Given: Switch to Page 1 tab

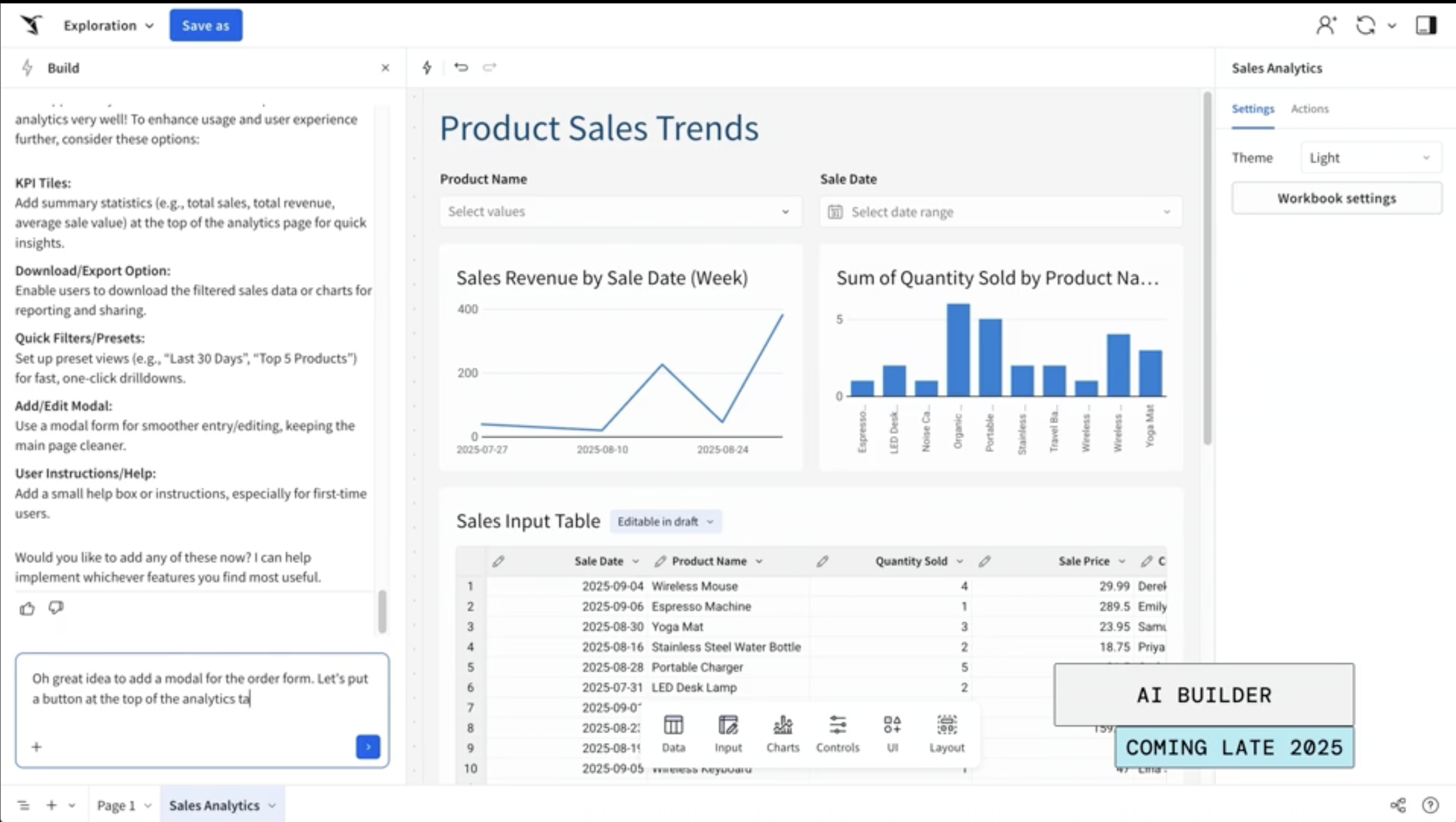Looking at the screenshot, I should click(116, 805).
